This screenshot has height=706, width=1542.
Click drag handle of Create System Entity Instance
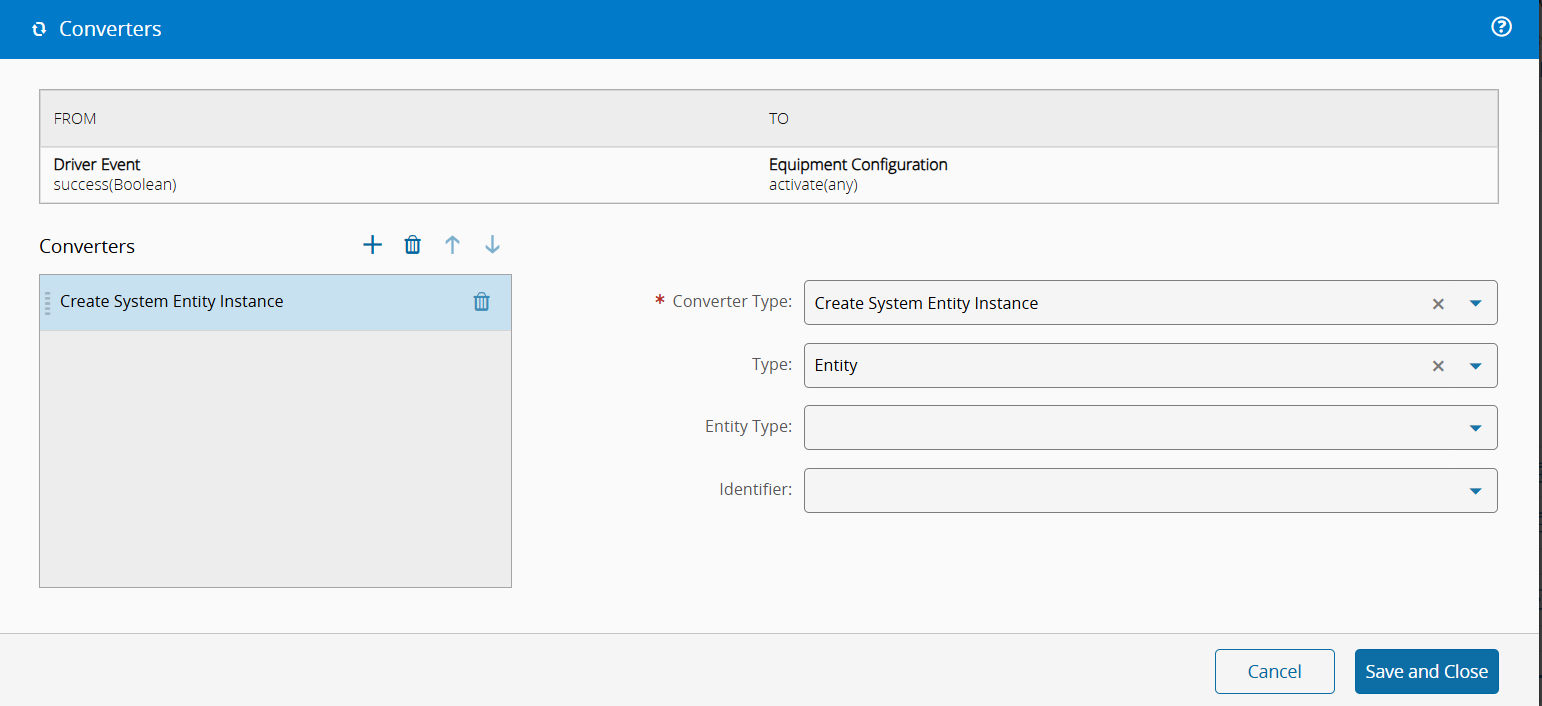click(x=47, y=302)
